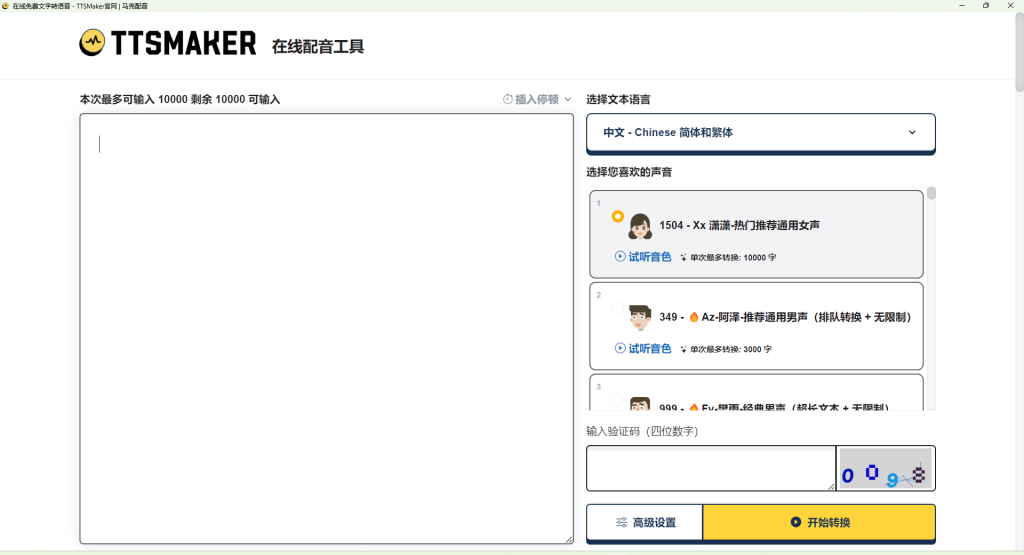Click the TTSMAKER wordmark text
This screenshot has width=1024, height=555.
(184, 43)
